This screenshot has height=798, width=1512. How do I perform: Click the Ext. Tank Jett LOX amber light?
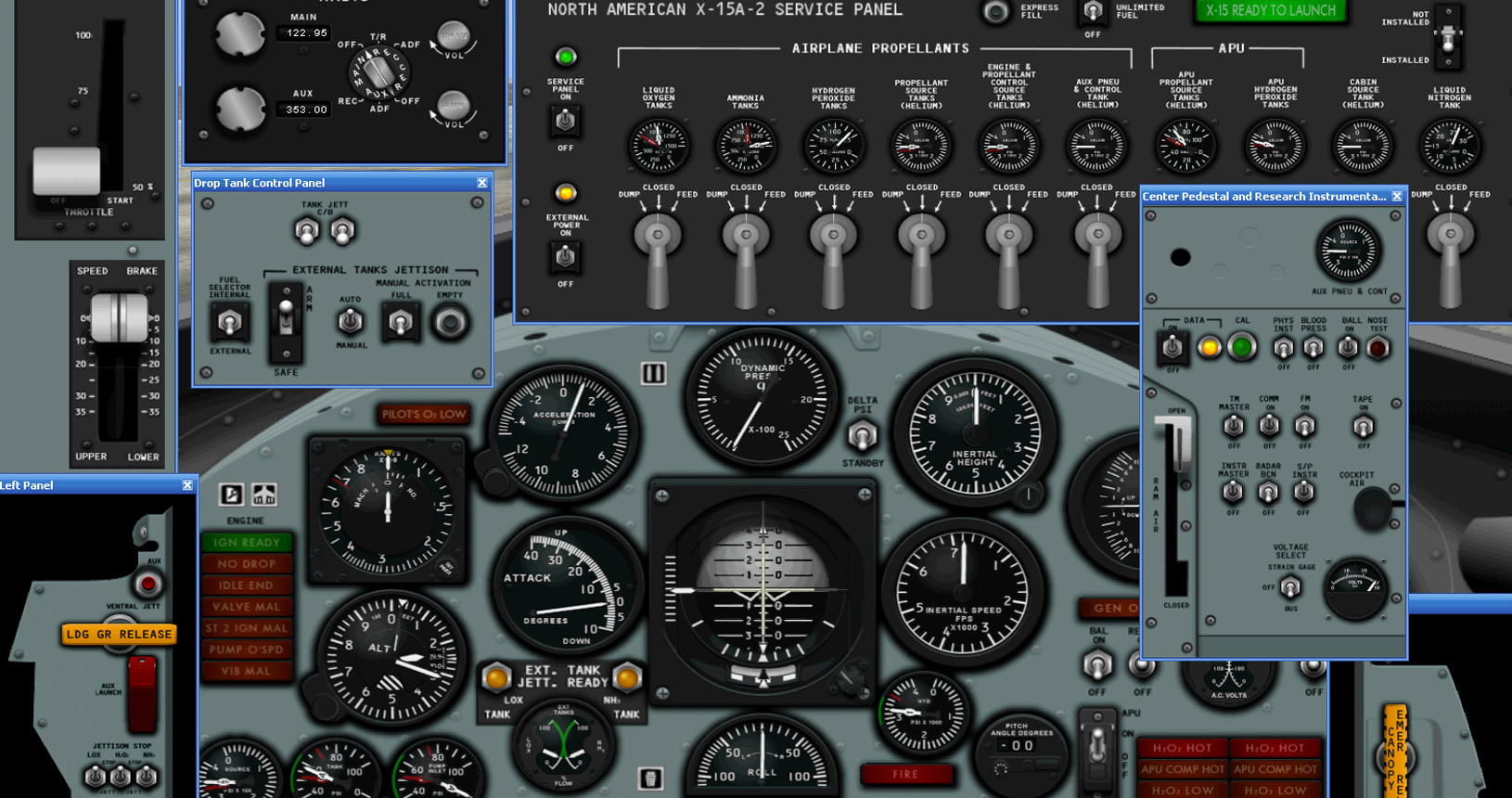point(496,676)
